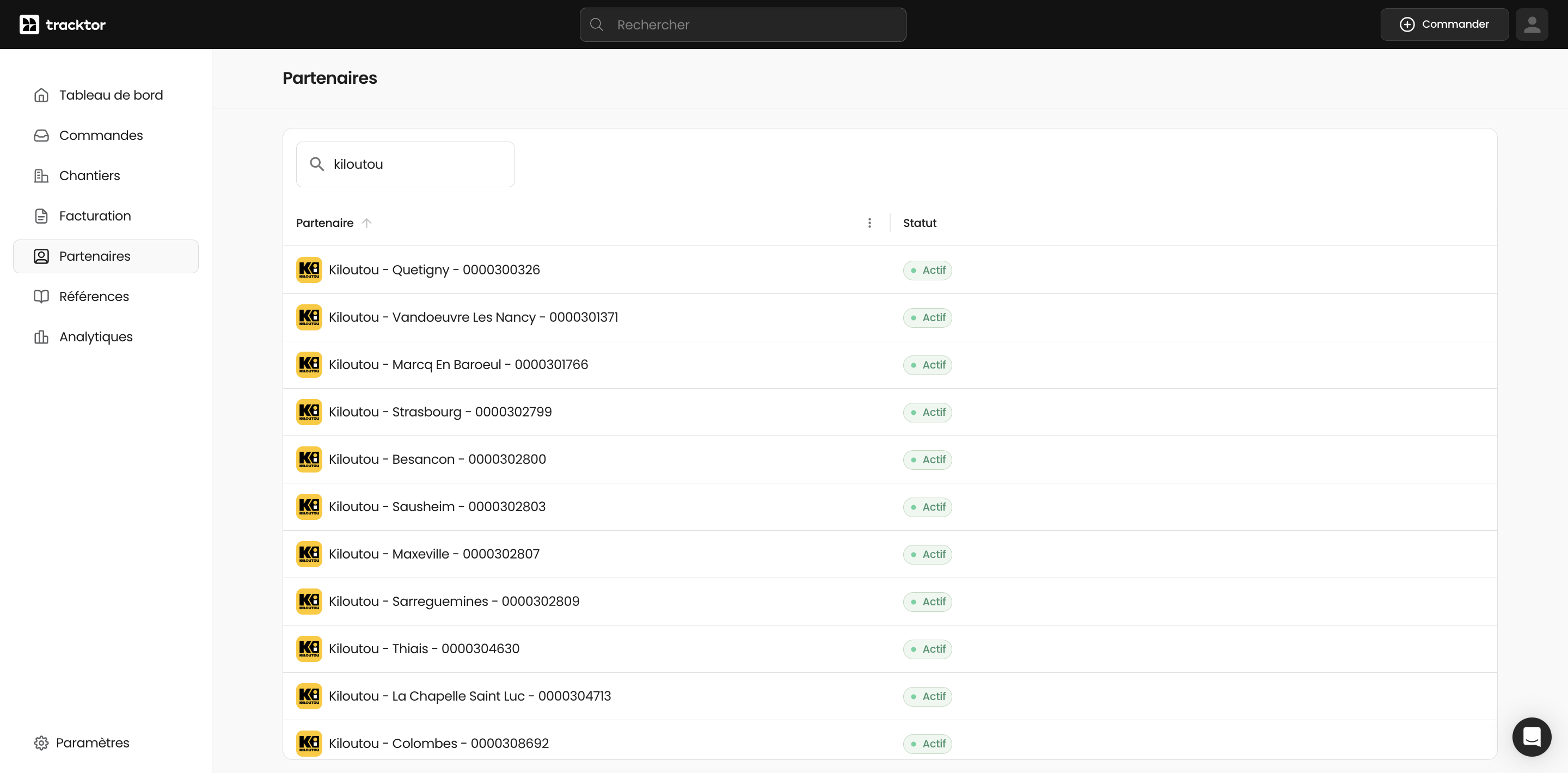The height and width of the screenshot is (773, 1568).
Task: Click Actif badge for Sarreguemines
Action: (927, 602)
